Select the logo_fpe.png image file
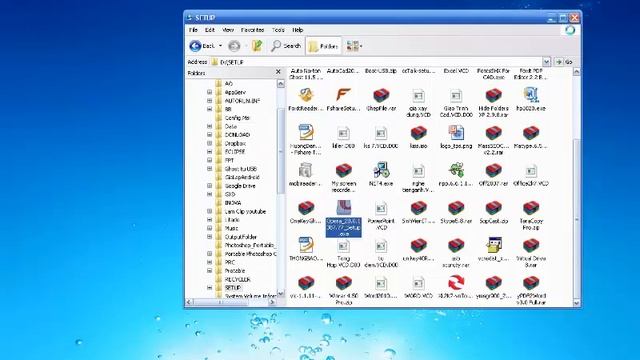 tap(456, 133)
